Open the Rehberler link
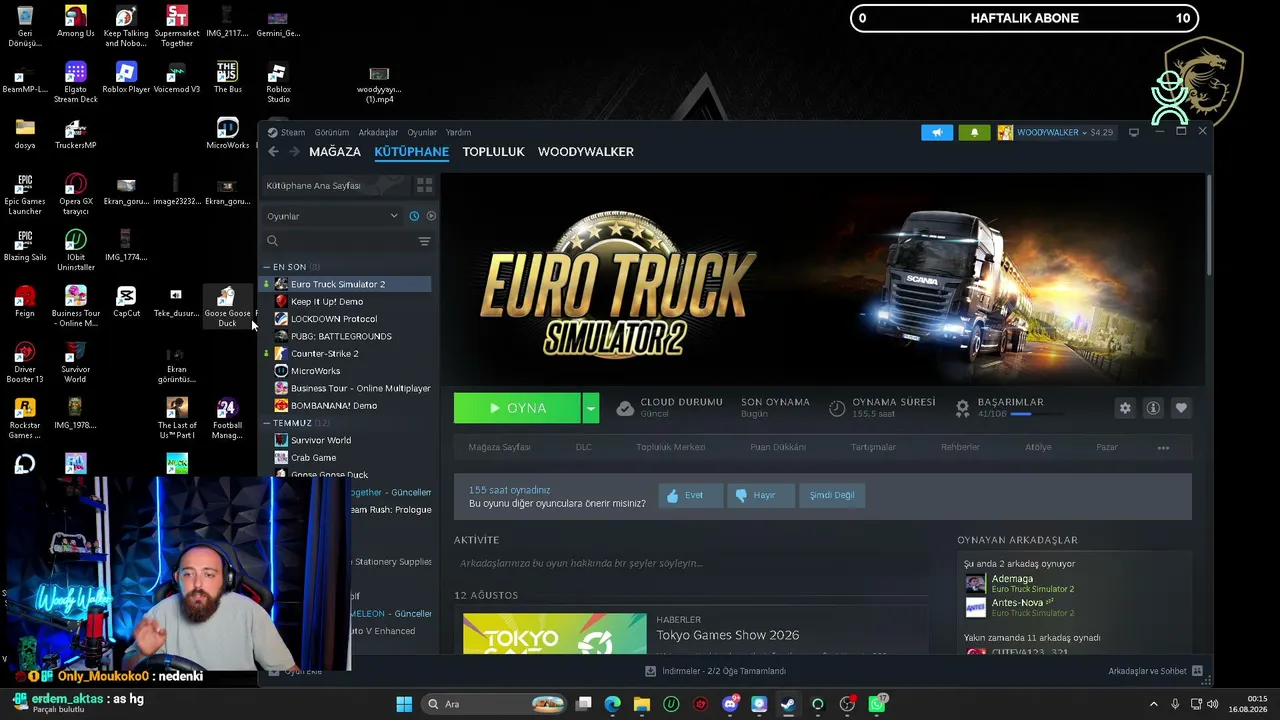The image size is (1280, 720). [x=960, y=447]
